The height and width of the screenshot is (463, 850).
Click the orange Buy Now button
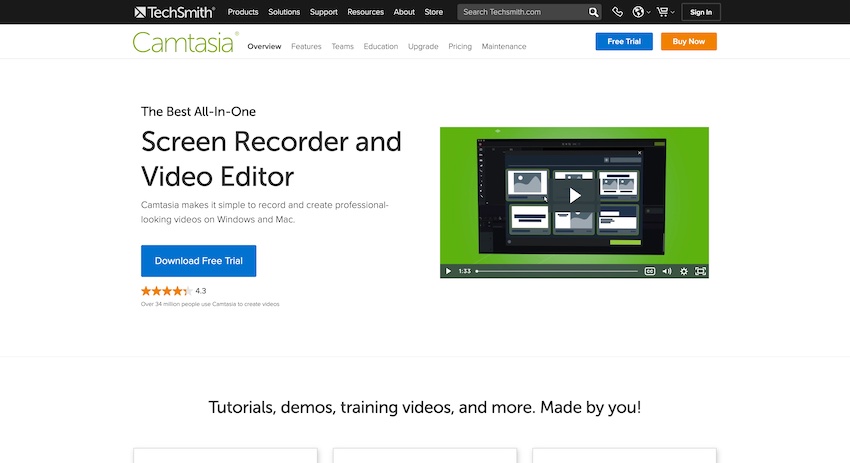688,41
